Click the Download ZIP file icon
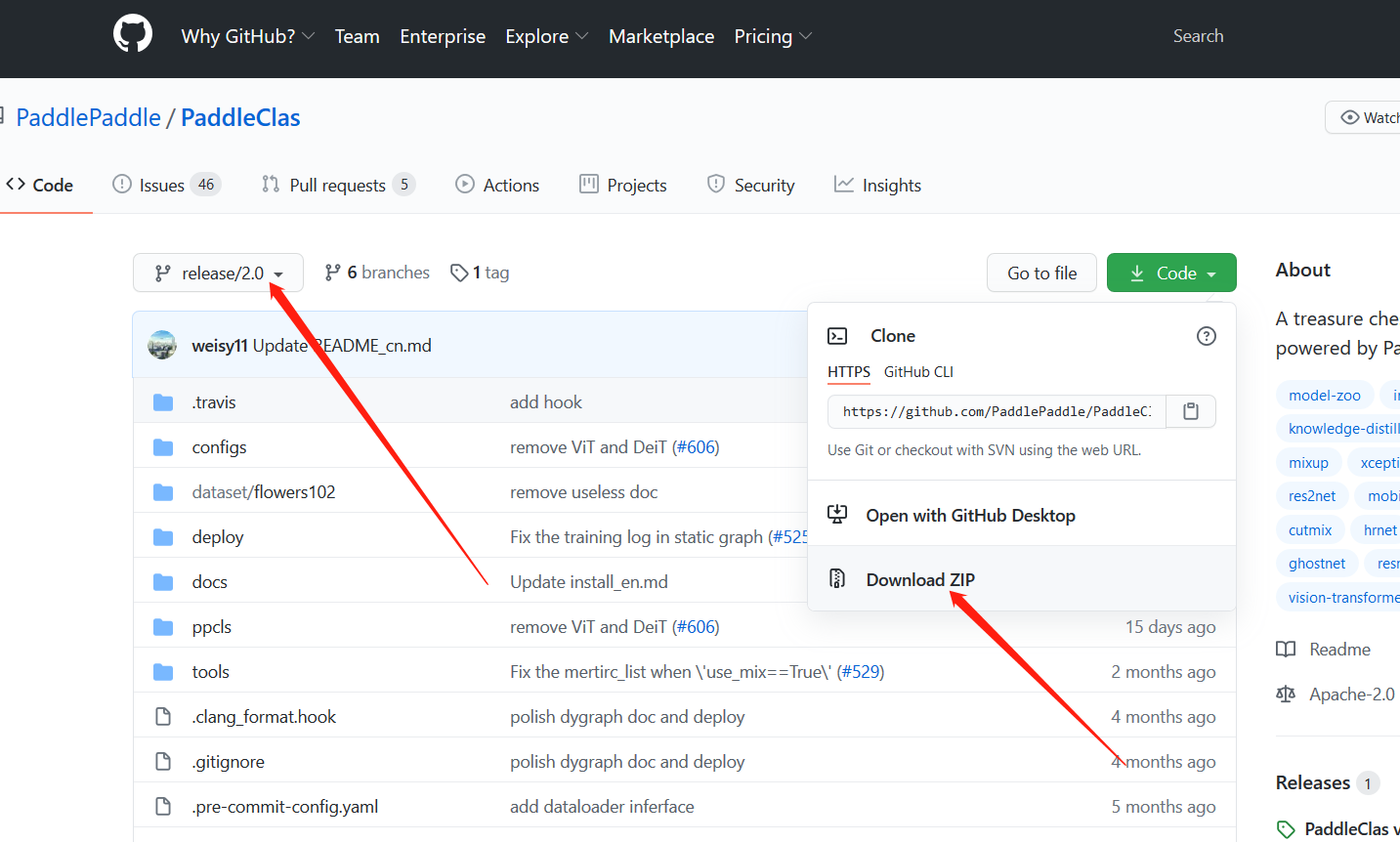The height and width of the screenshot is (842, 1400). [837, 579]
